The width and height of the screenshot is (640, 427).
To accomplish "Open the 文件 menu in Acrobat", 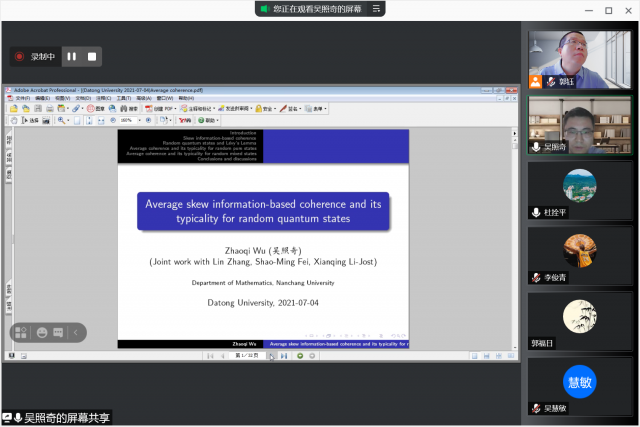I will pyautogui.click(x=21, y=98).
